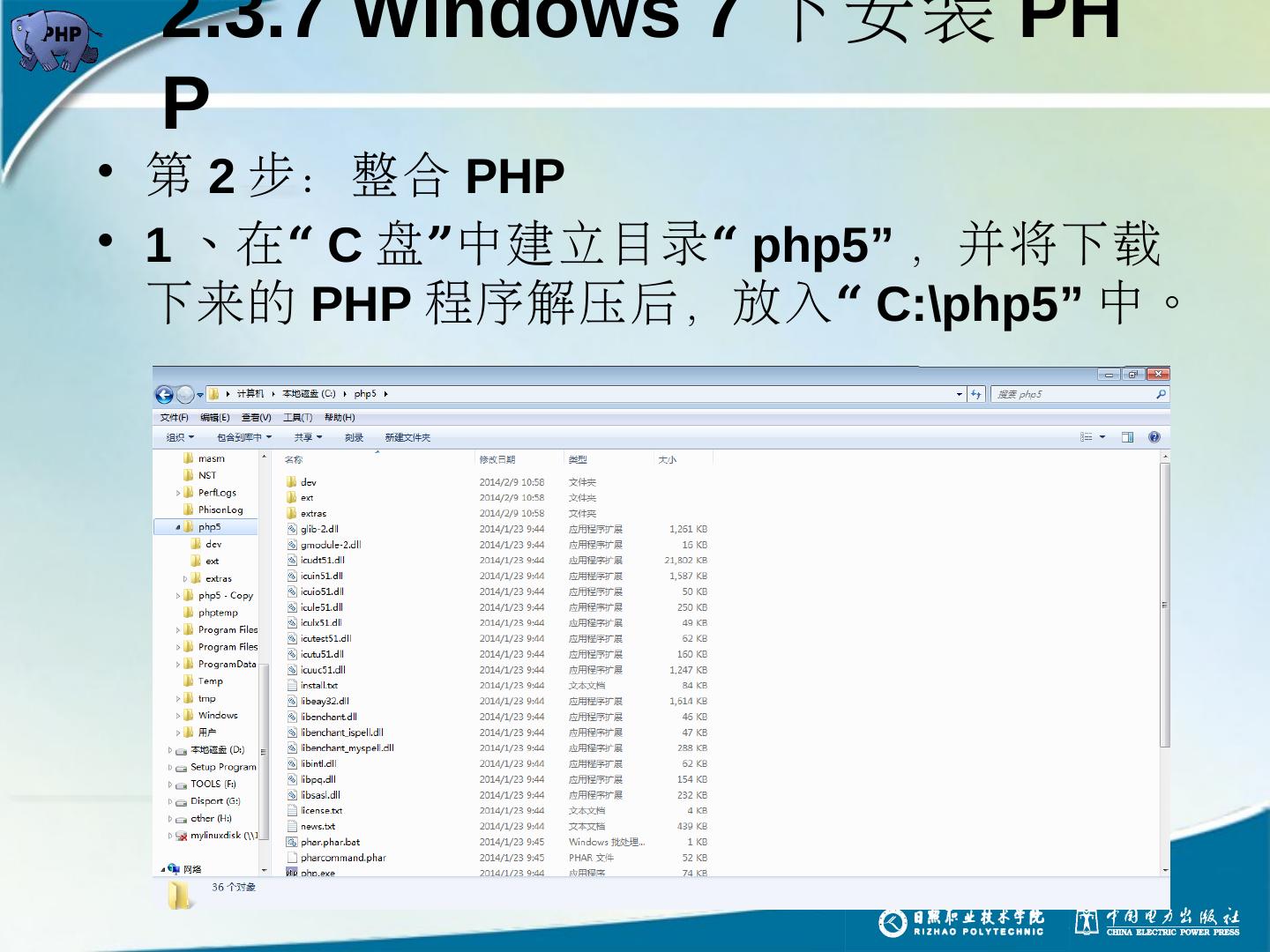Expand the other (H:) drive node
Image resolution: width=1270 pixels, height=952 pixels.
point(170,819)
